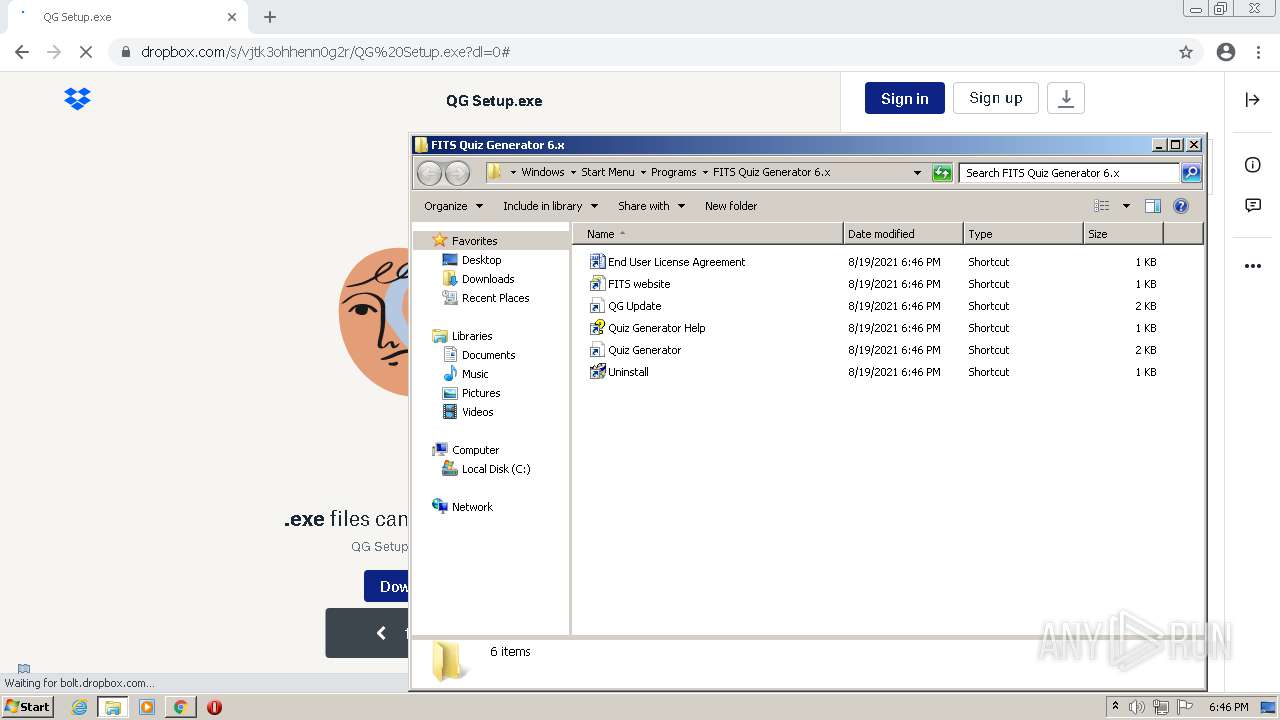
Task: Select End User License Agreement shortcut icon
Action: (597, 262)
